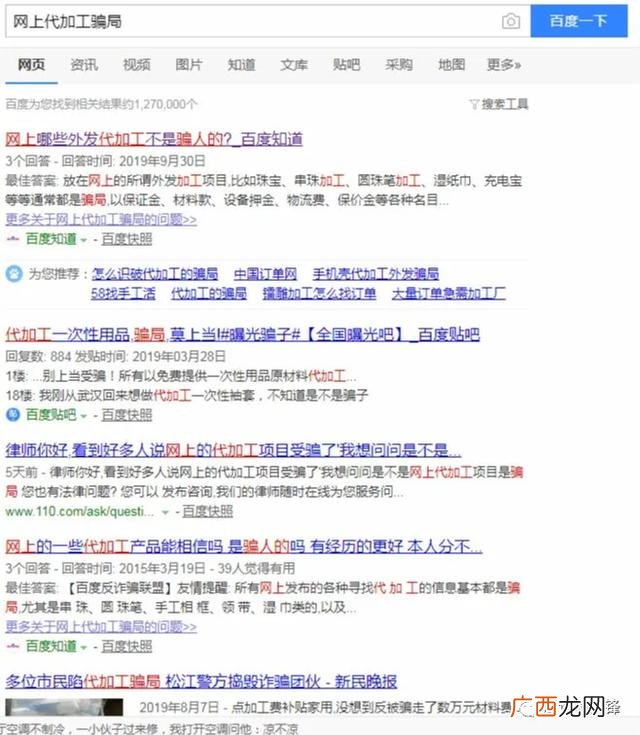Click first 更多关于网上代加工骗局的问题>> link
Image resolution: width=640 pixels, height=735 pixels.
coord(101,219)
